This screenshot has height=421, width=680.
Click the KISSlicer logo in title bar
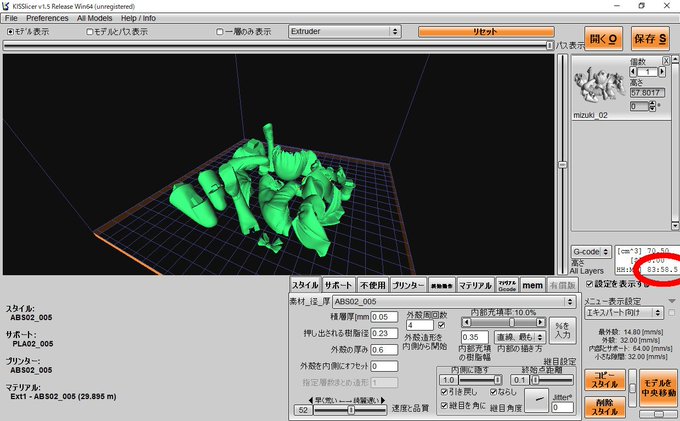[6, 6]
